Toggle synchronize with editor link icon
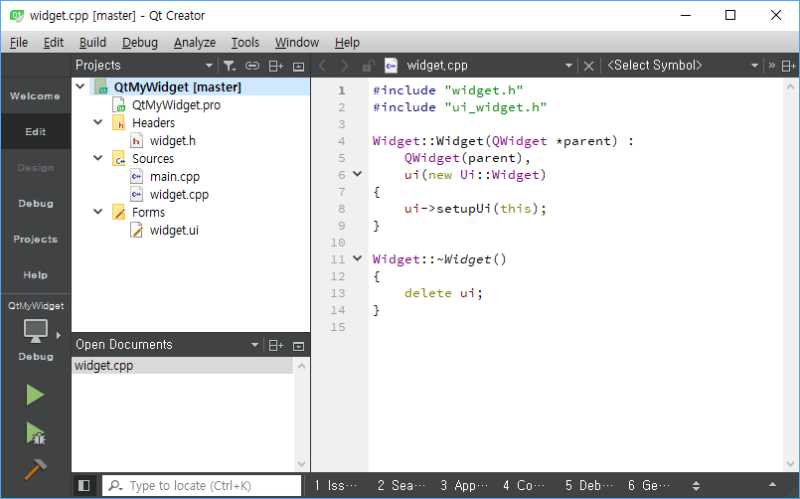 (252, 66)
